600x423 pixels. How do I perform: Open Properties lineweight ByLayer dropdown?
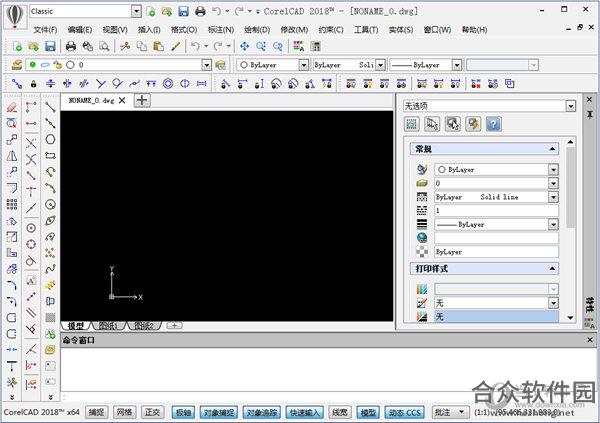[553, 224]
